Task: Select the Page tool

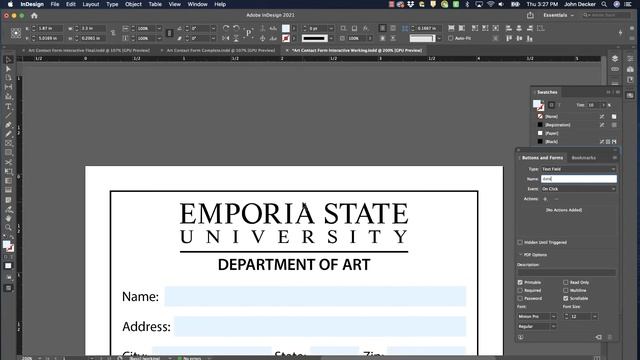Action: click(8, 78)
